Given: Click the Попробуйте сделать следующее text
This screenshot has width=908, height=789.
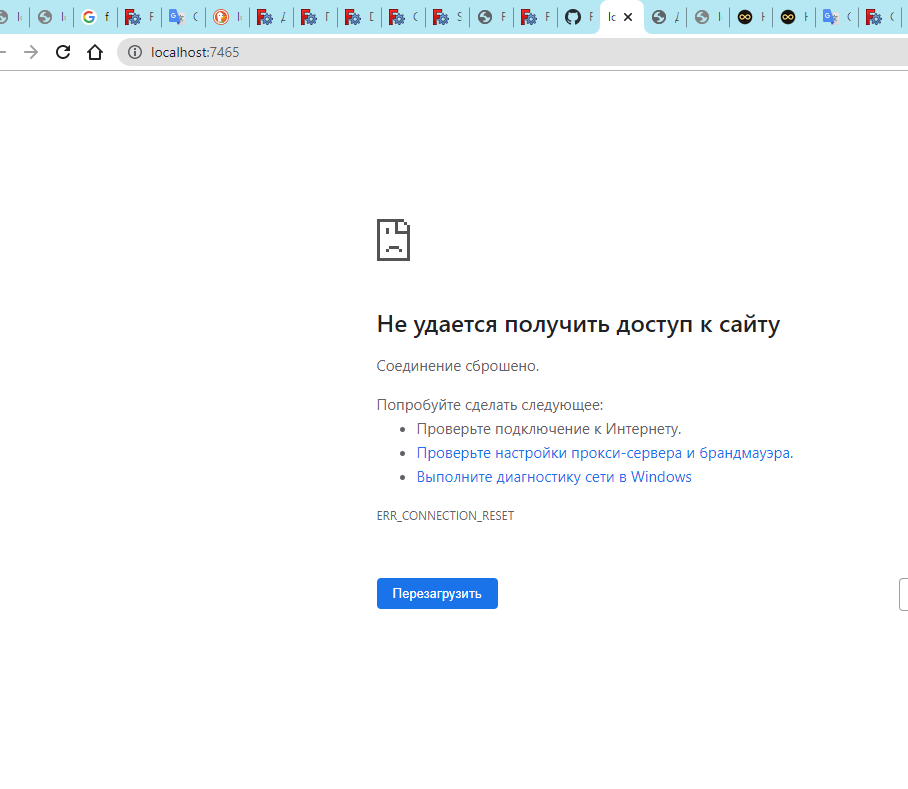Looking at the screenshot, I should tap(489, 405).
